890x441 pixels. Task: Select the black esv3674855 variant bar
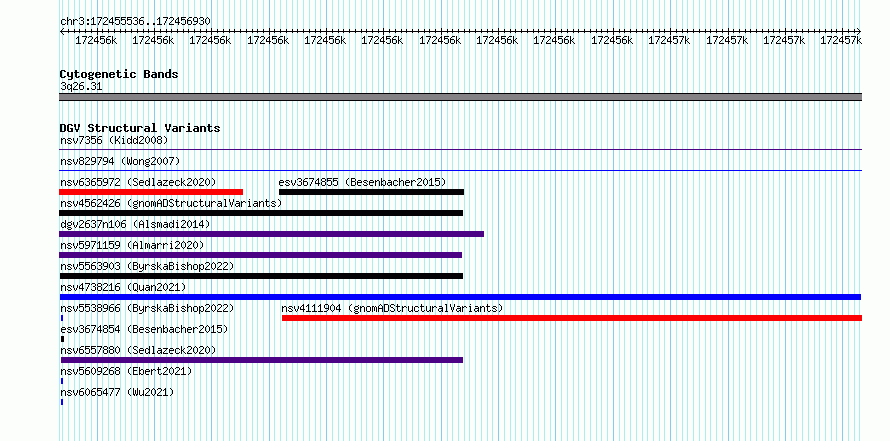(x=371, y=192)
